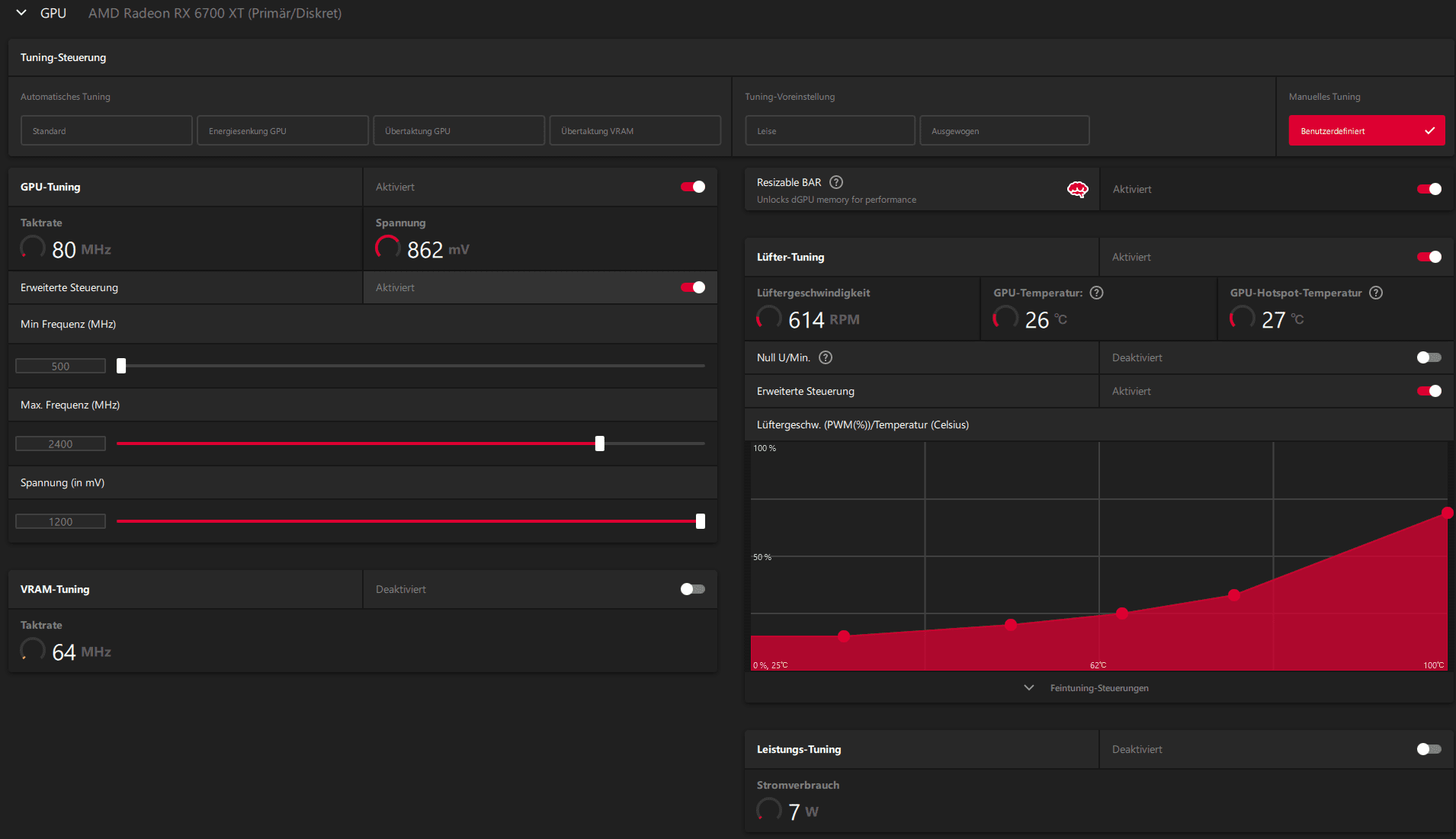Click the Spannung value field 1200
Screen dimensions: 1456x839
[x=61, y=522]
